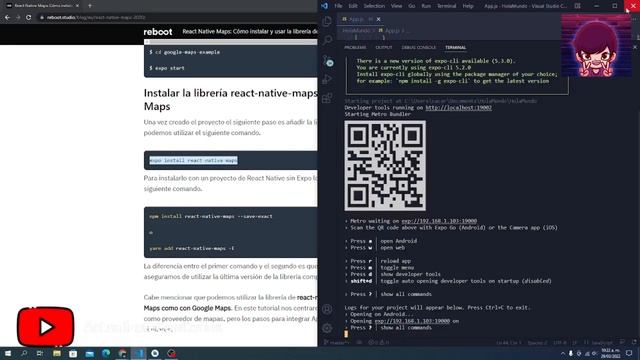Open the Edit menu in VS Code
The height and width of the screenshot is (360, 640).
tap(353, 6)
